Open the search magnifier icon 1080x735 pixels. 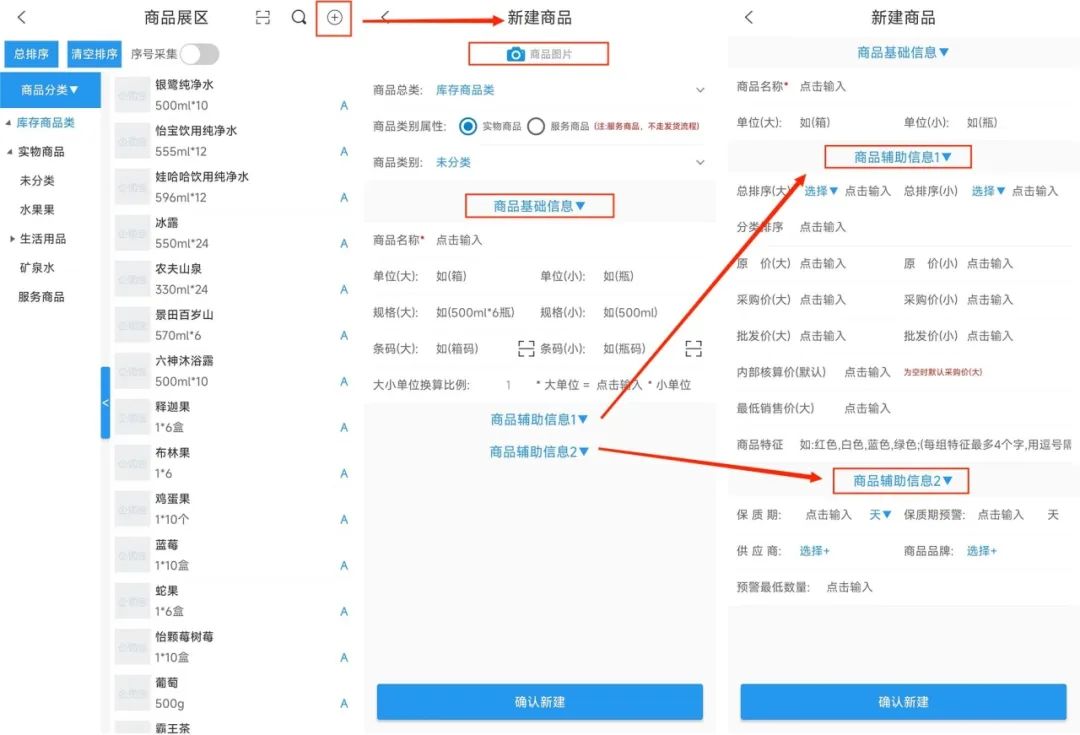(298, 18)
